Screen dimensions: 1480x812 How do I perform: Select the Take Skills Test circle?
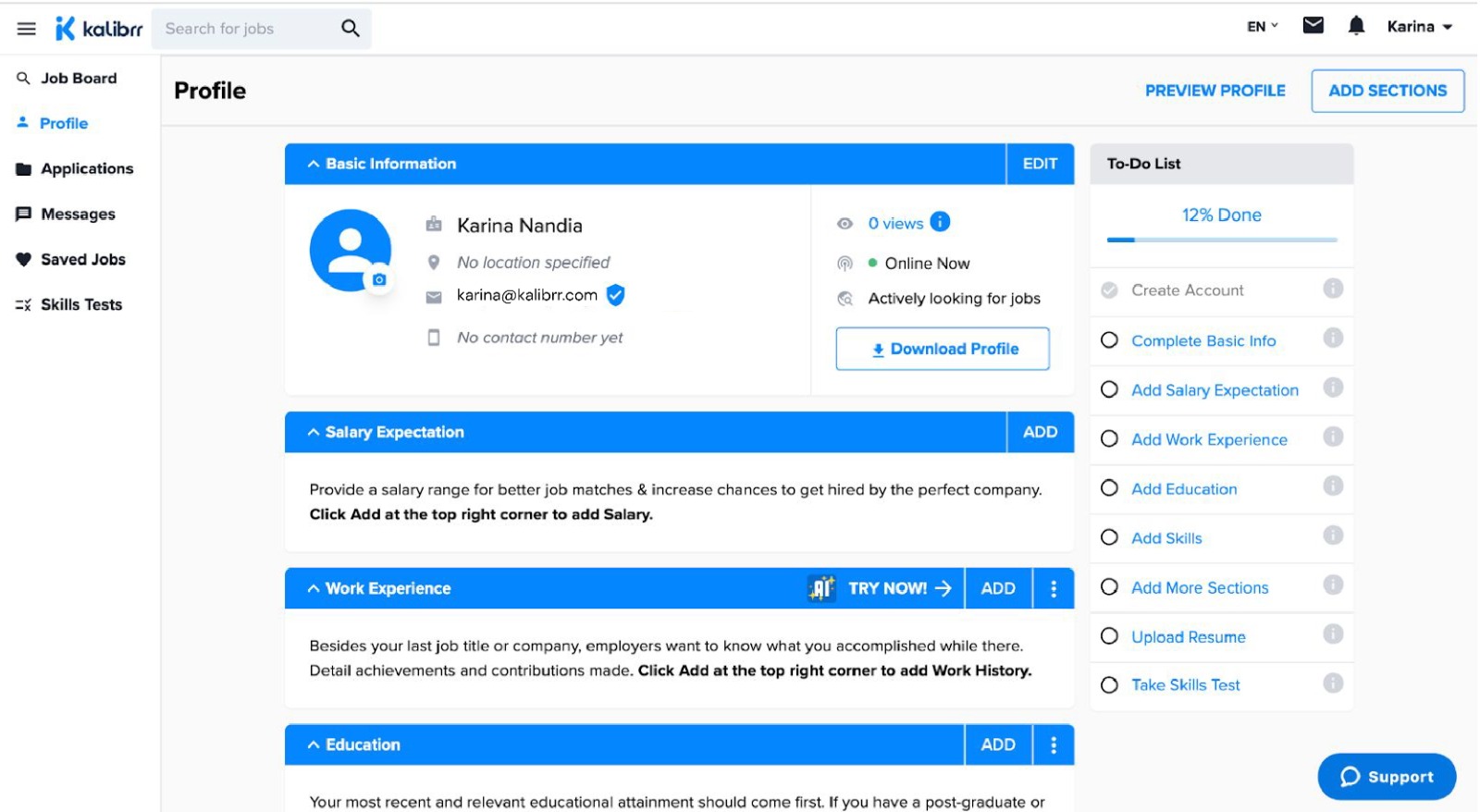click(1109, 685)
